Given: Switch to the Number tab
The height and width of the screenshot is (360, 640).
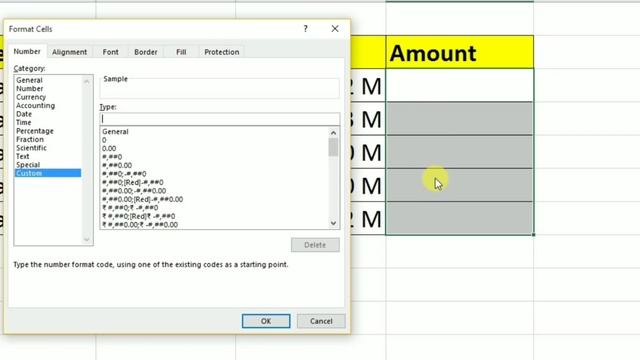Looking at the screenshot, I should tap(27, 51).
